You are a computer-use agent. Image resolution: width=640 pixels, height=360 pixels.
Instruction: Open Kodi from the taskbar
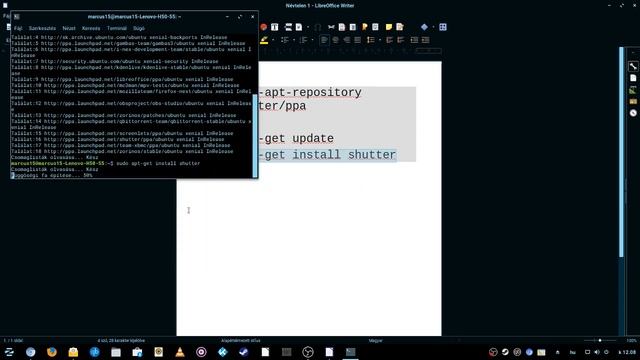click(222, 352)
